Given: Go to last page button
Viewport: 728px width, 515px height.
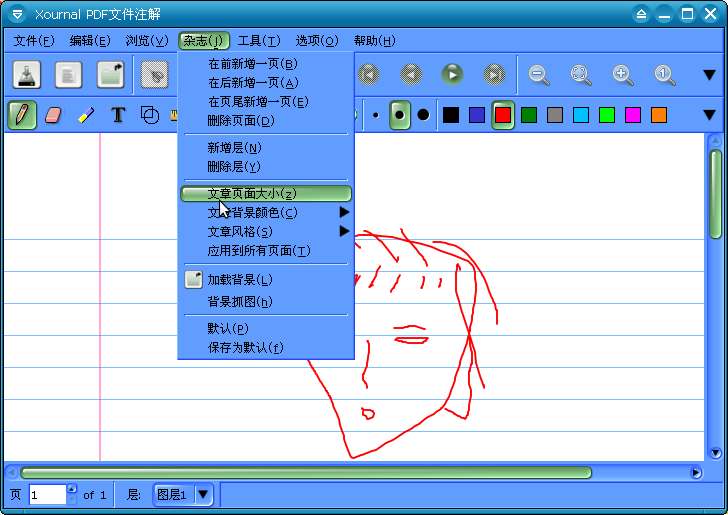Looking at the screenshot, I should click(x=494, y=74).
